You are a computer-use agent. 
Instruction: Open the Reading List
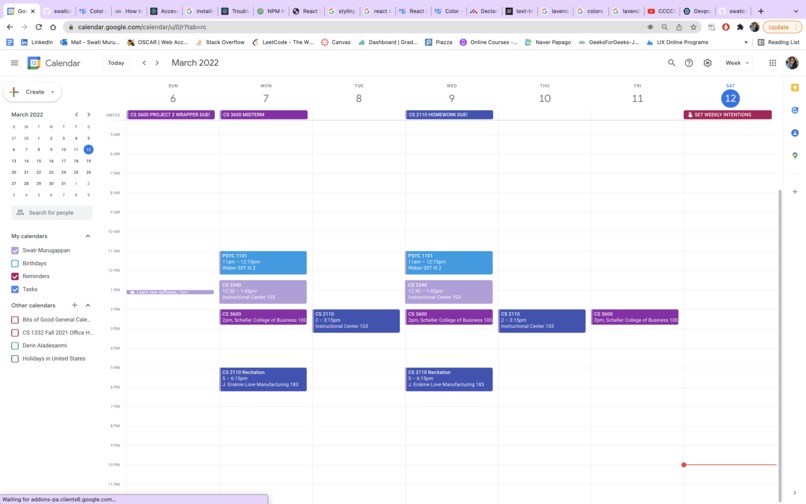coord(778,42)
